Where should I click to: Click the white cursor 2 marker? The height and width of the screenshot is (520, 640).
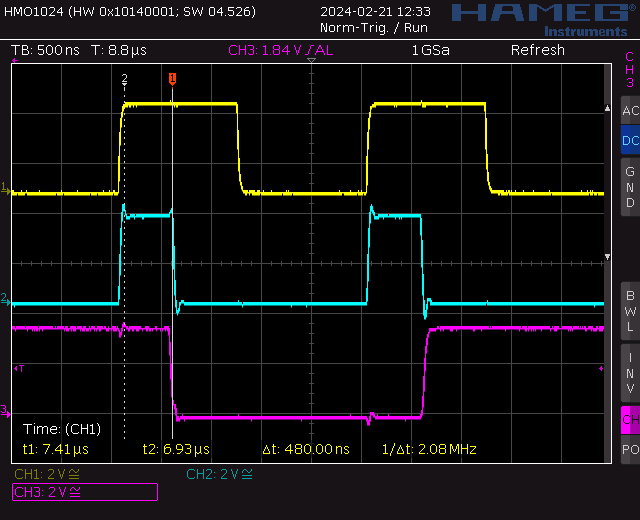(124, 78)
